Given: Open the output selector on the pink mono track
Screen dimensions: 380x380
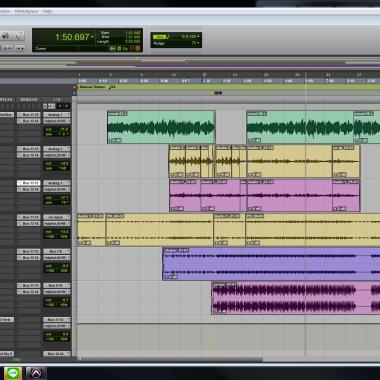Looking at the screenshot, I should [x=57, y=189].
